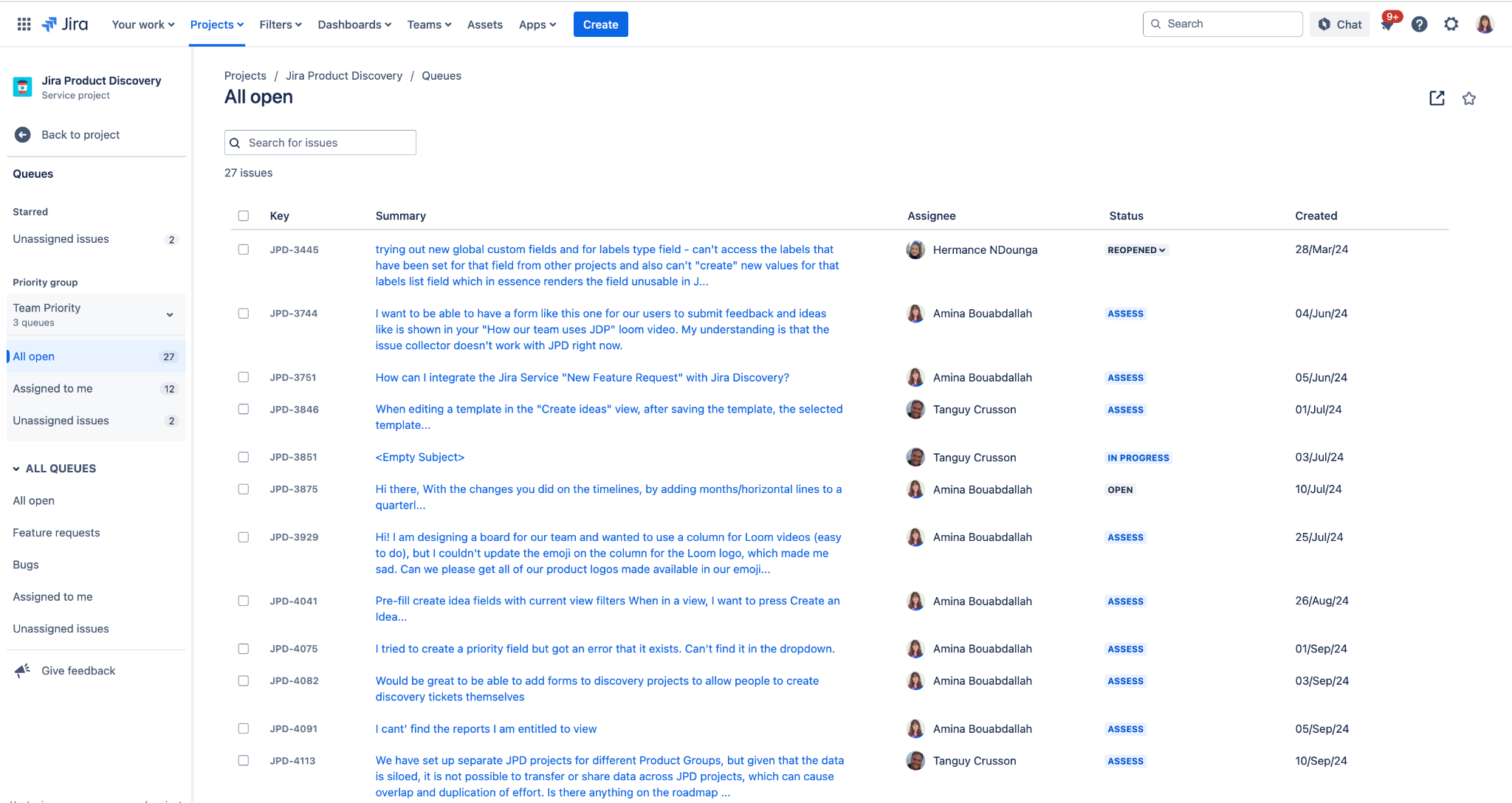
Task: Open the settings gear icon
Action: (x=1451, y=24)
